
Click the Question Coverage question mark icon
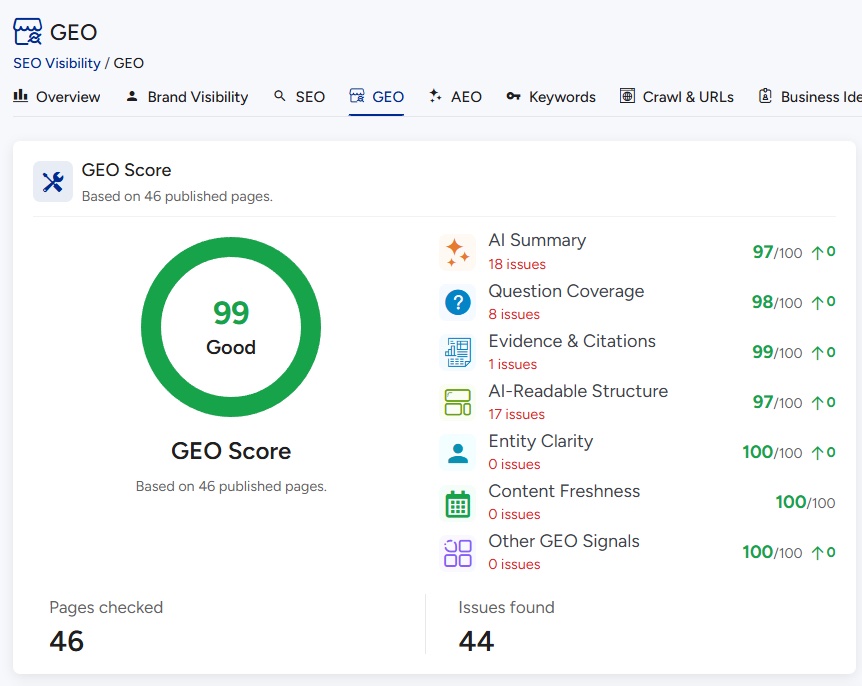(457, 302)
